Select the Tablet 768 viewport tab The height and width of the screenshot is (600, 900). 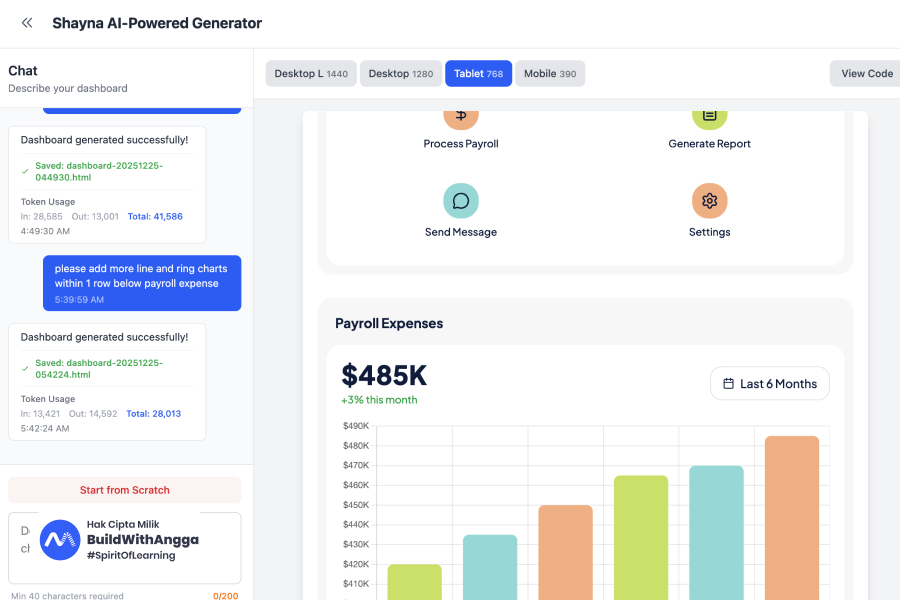[478, 74]
